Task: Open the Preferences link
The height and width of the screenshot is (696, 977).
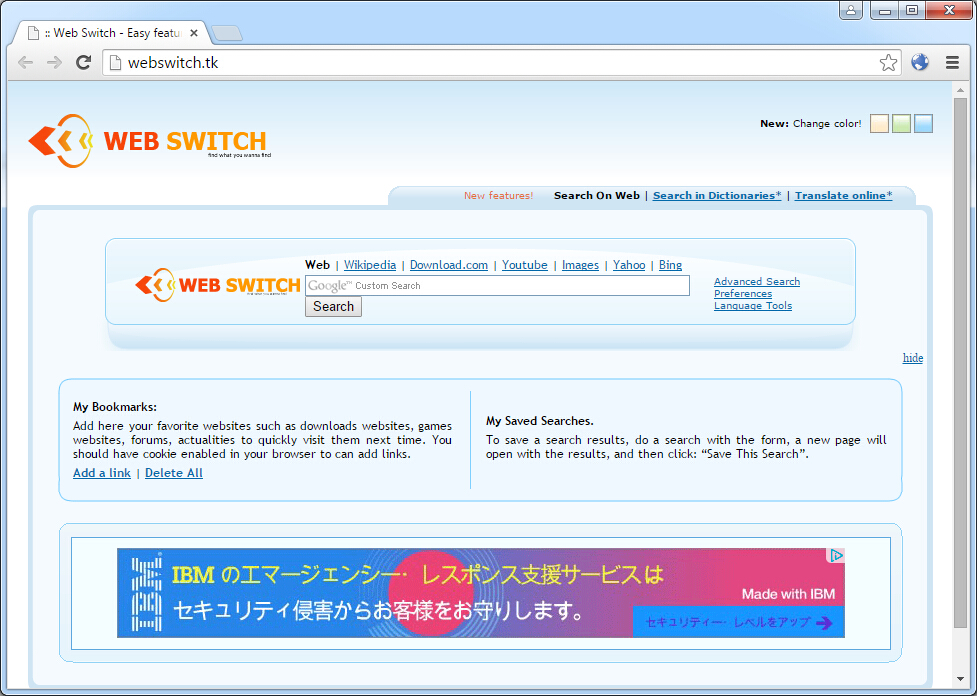Action: pos(743,293)
